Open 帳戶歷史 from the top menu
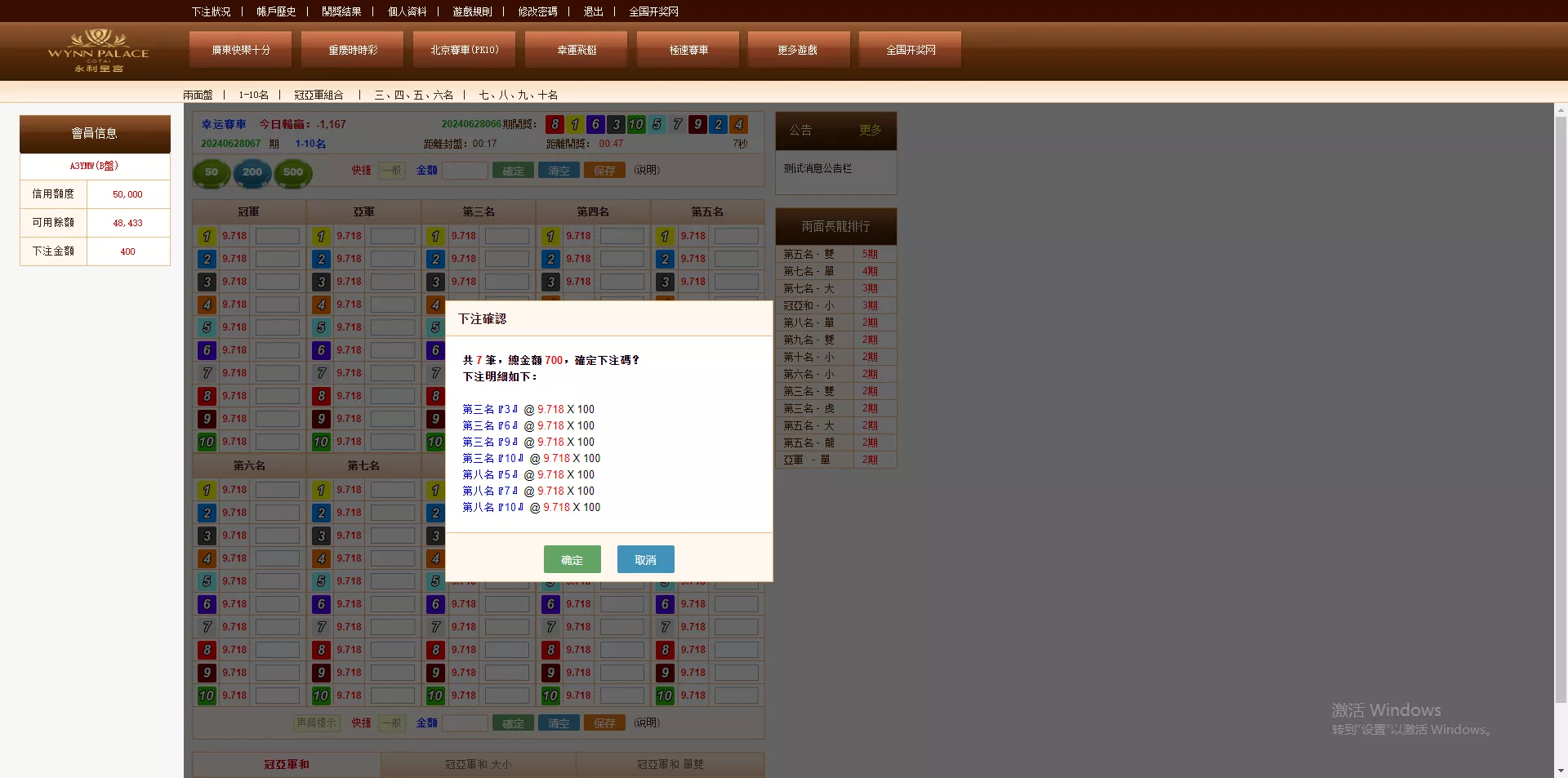 (275, 11)
